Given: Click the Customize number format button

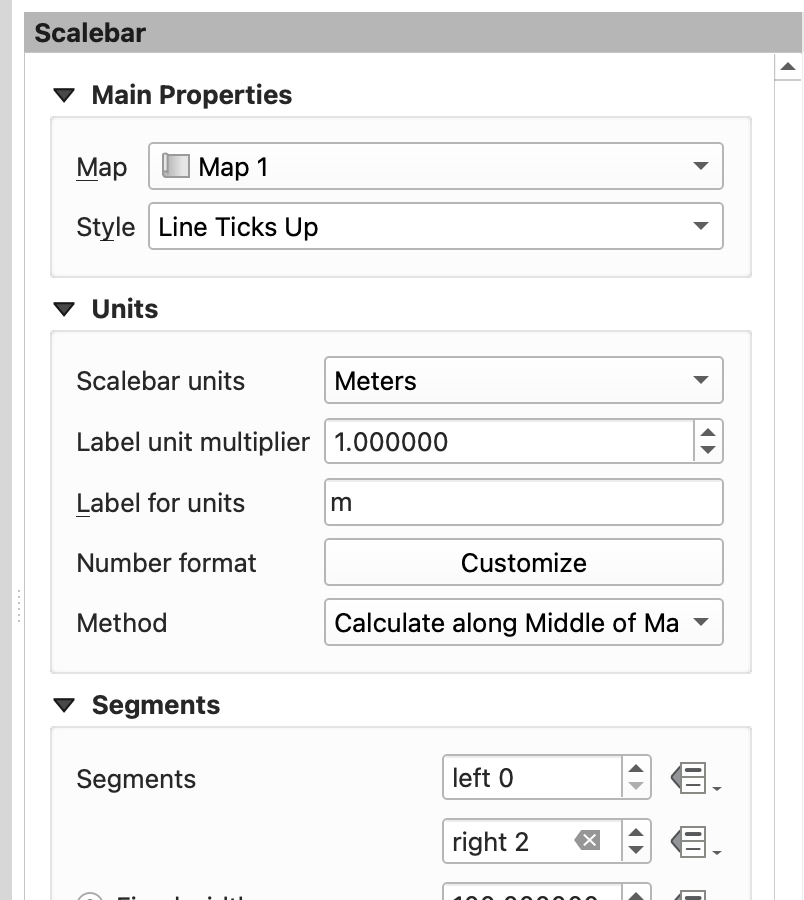Looking at the screenshot, I should 523,563.
